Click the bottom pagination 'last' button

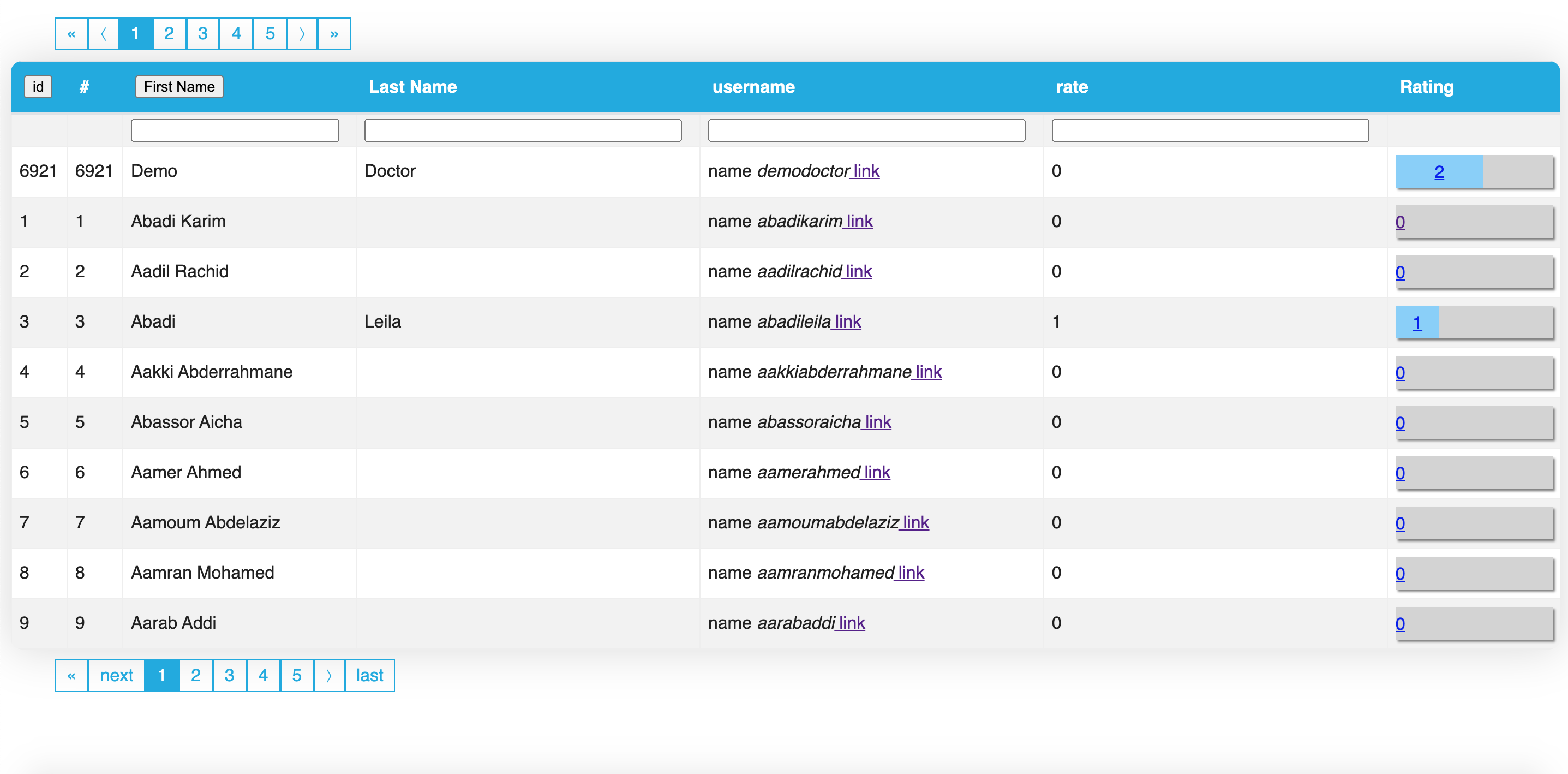point(369,675)
